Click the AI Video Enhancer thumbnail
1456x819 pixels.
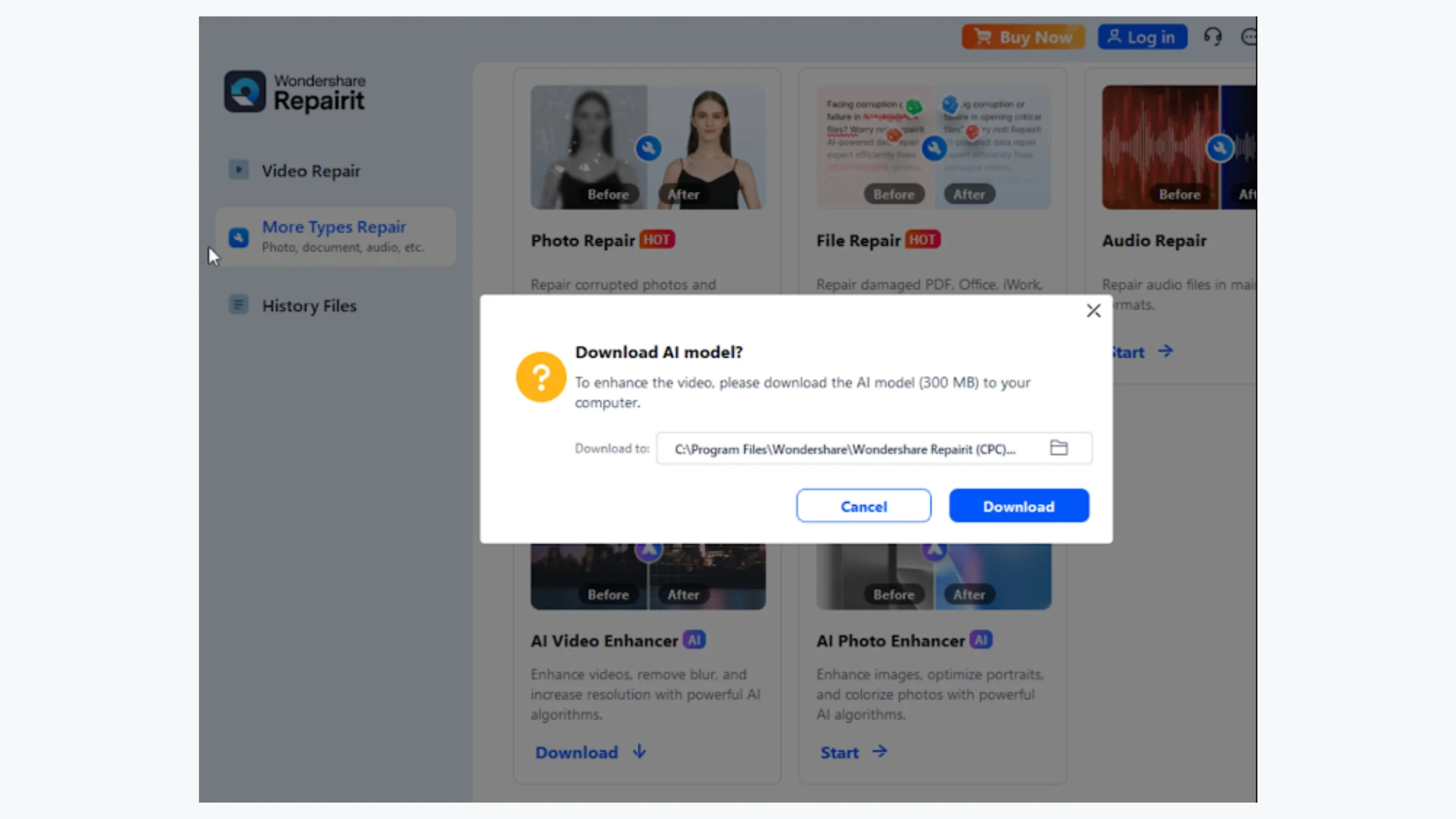(x=648, y=577)
